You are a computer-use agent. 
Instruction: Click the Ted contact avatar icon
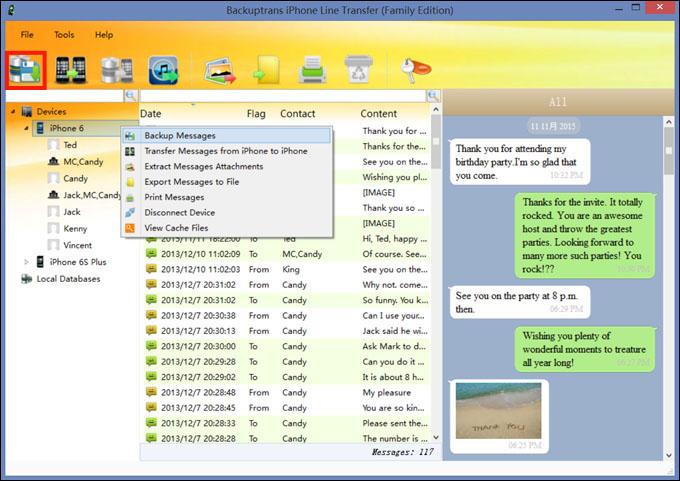pyautogui.click(x=53, y=144)
